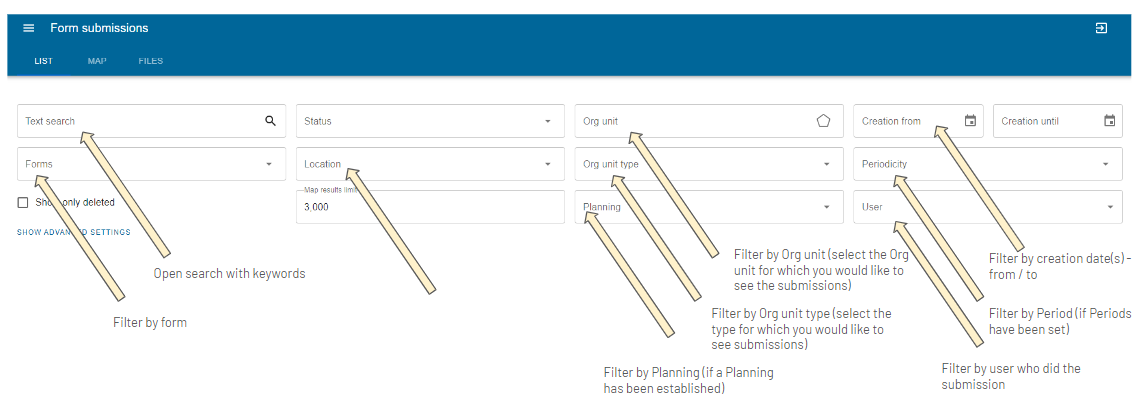Toggle the Show only deleted checkbox

(x=23, y=203)
